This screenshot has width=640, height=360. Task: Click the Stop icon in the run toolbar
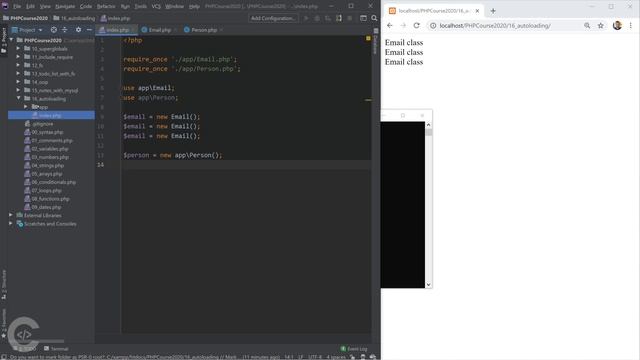click(350, 18)
